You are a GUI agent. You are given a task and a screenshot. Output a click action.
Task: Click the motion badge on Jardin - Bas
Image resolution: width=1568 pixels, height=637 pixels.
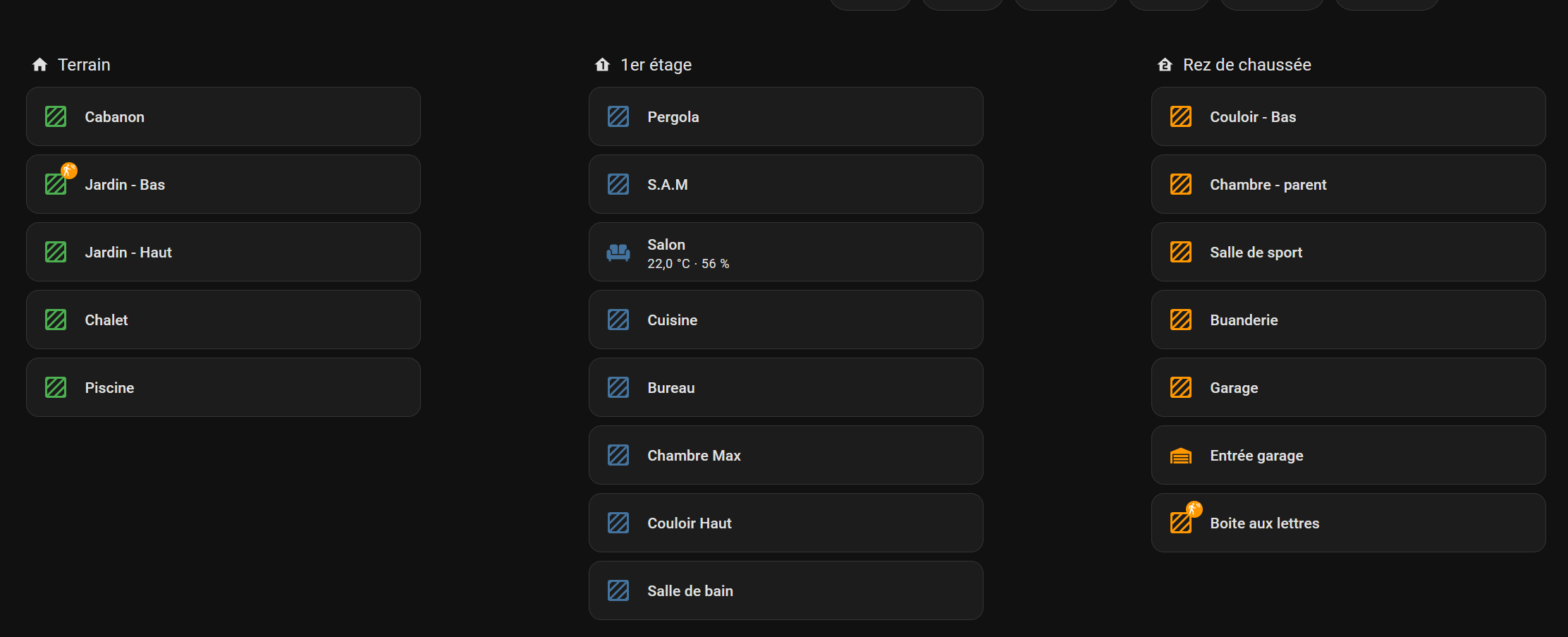click(69, 171)
